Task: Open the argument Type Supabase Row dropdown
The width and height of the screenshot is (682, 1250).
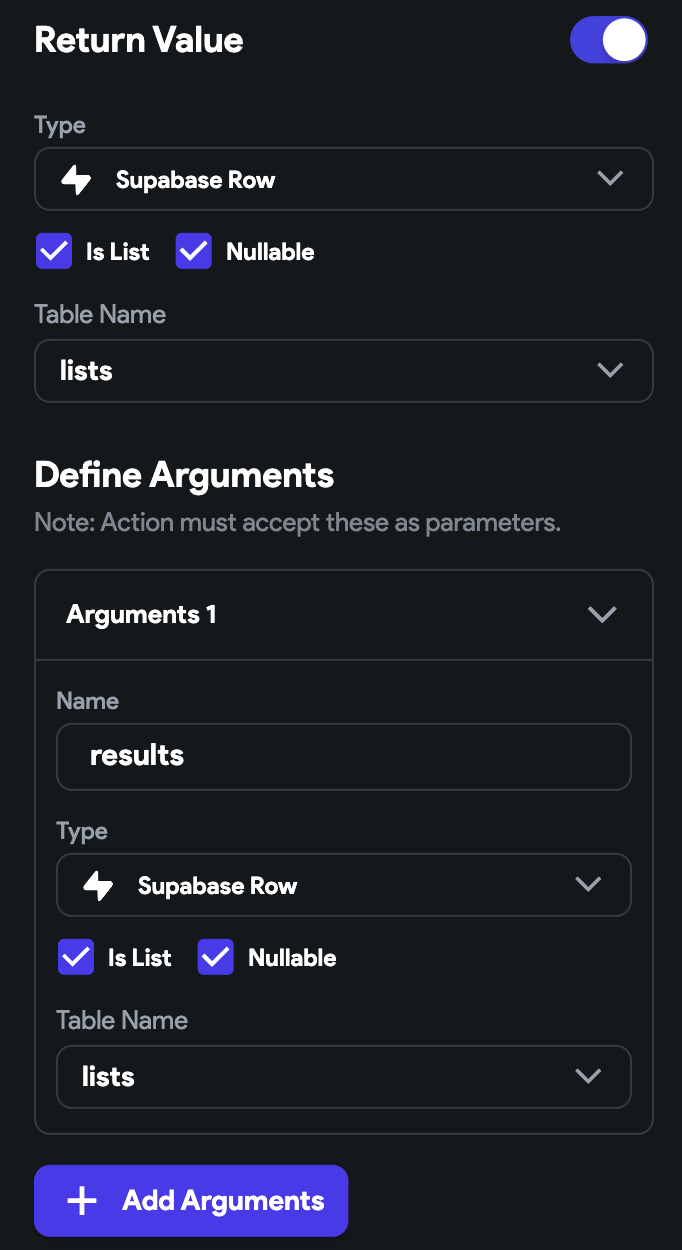Action: pyautogui.click(x=344, y=885)
